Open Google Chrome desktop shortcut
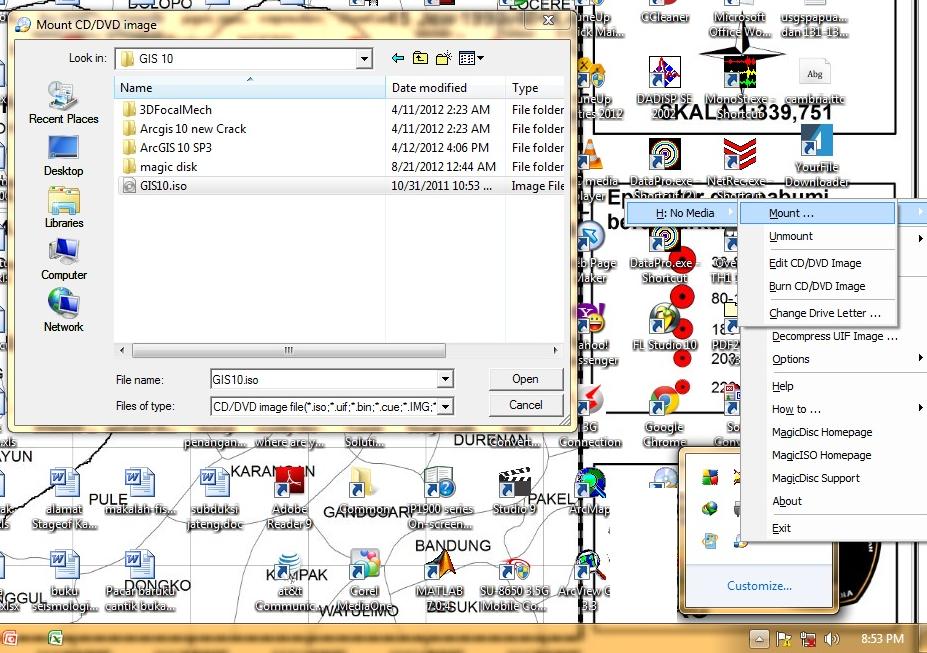Screen dimensions: 927x653 tap(665, 415)
